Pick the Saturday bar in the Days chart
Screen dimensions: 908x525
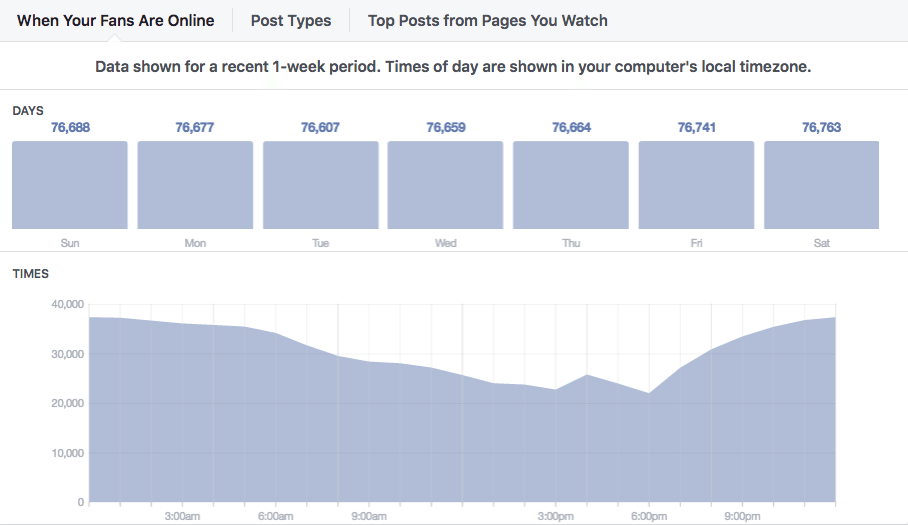(821, 185)
